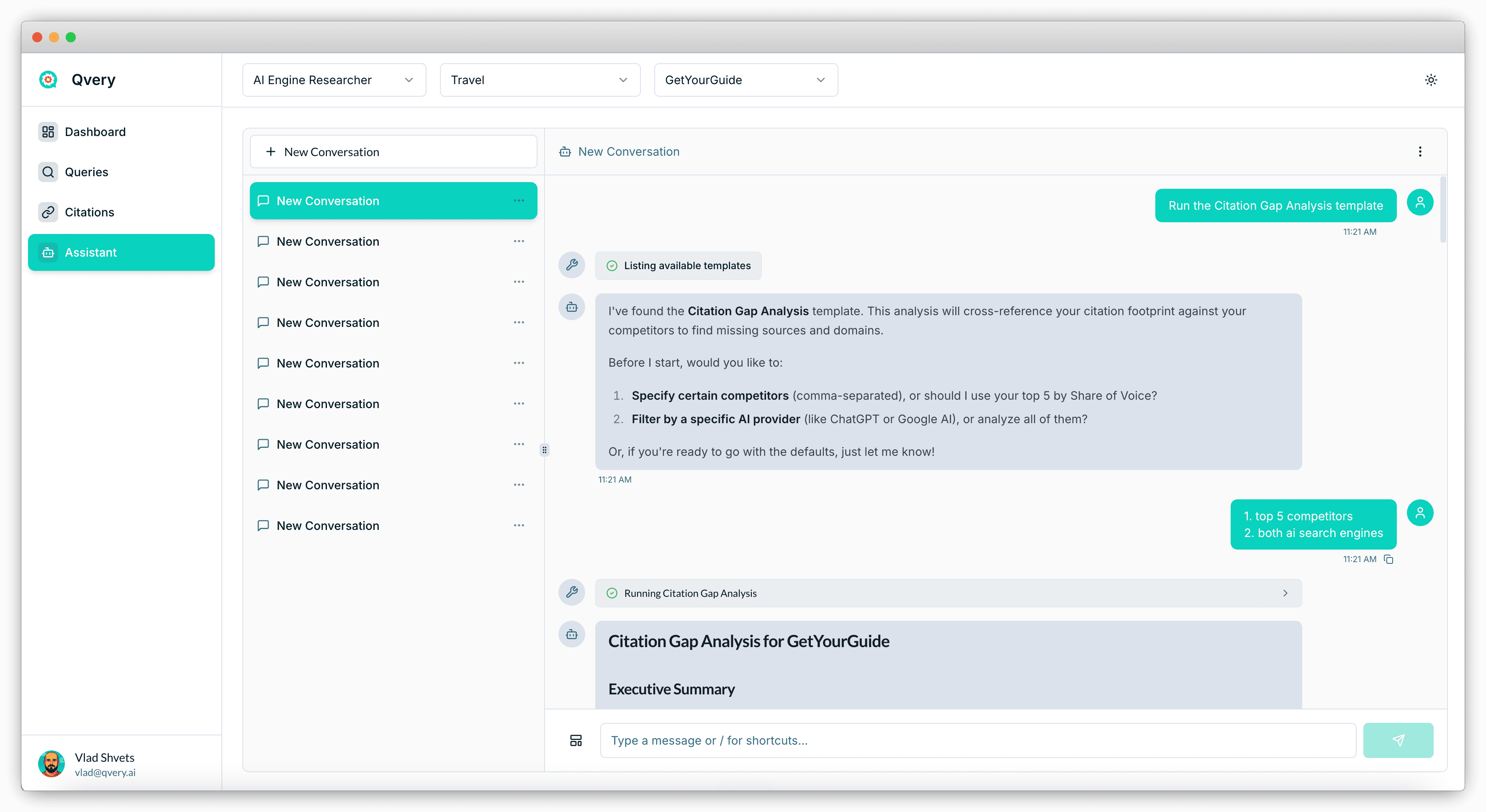
Task: Open options menu for the fifth conversation
Action: 519,363
